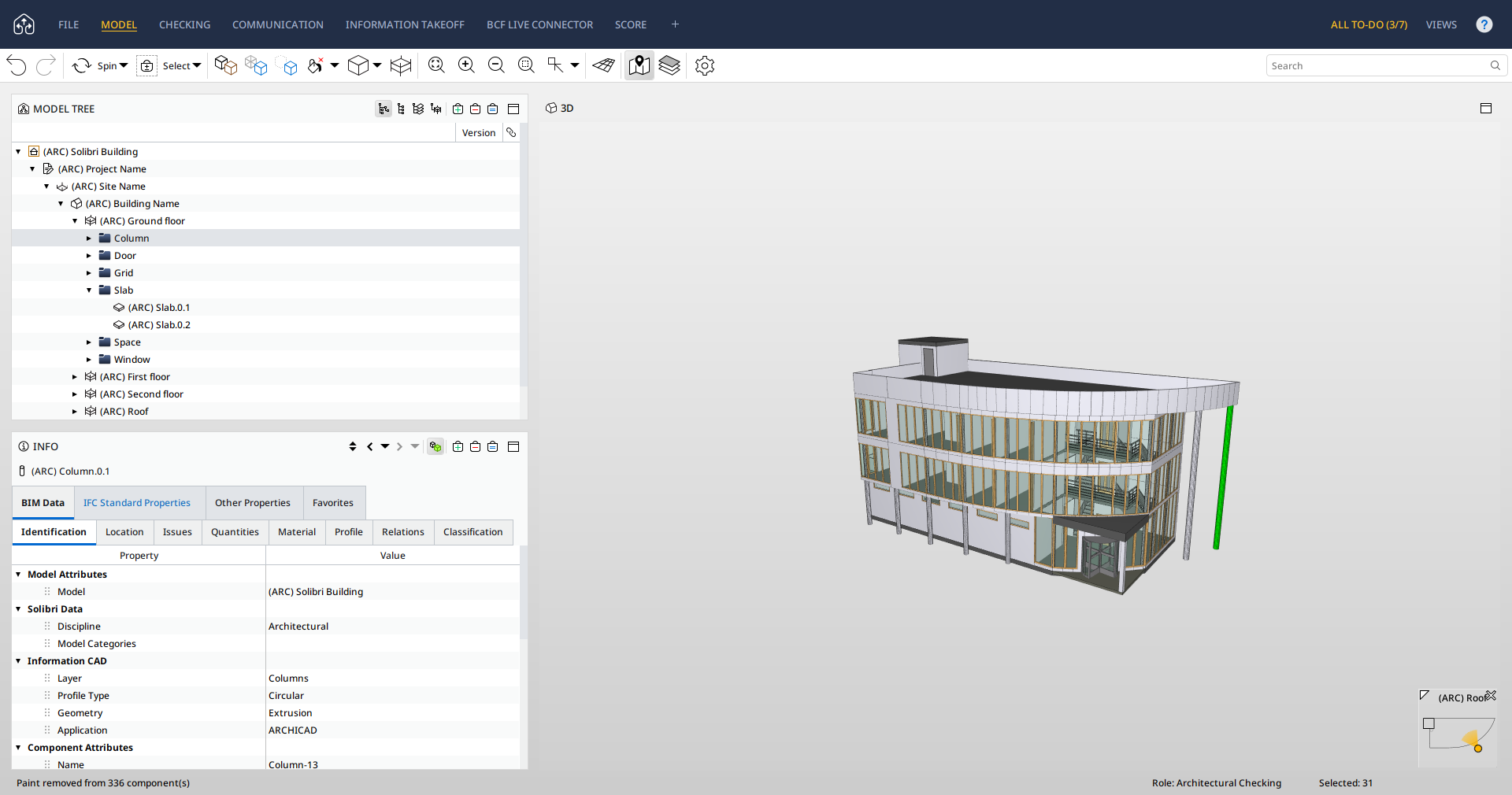Zoom in using the magnifier plus icon
1512x795 pixels.
pyautogui.click(x=466, y=65)
